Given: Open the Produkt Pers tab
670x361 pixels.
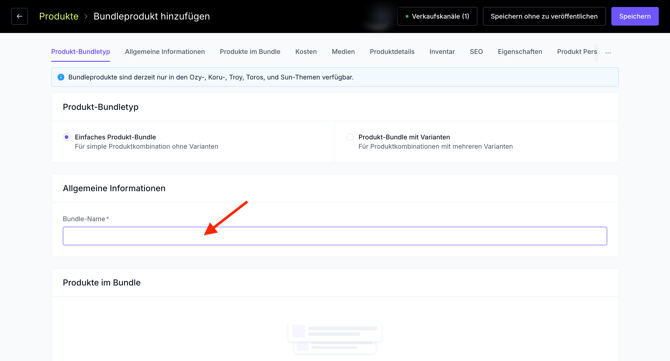Looking at the screenshot, I should point(576,52).
